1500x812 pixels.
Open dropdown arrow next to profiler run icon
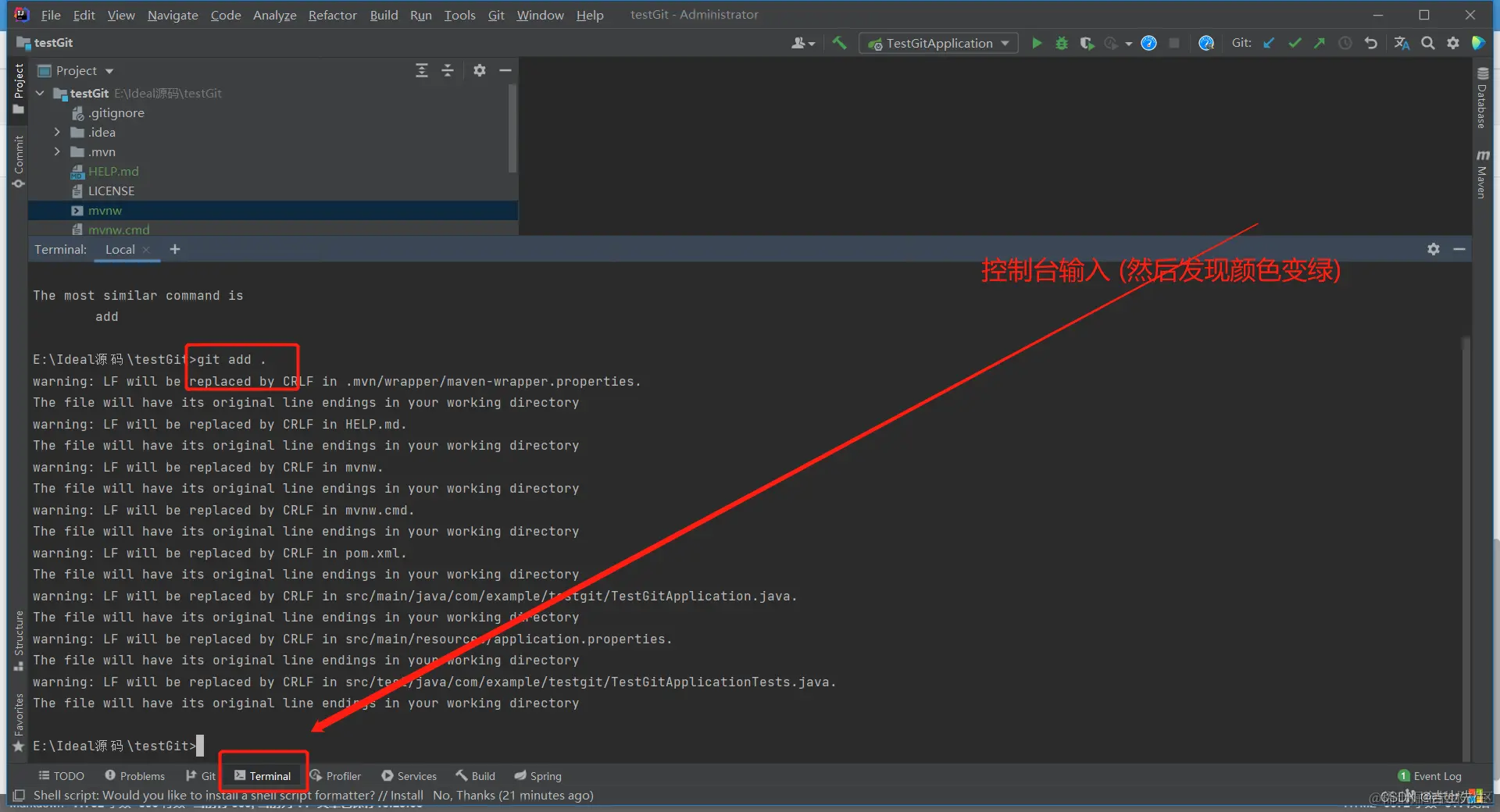(1129, 44)
